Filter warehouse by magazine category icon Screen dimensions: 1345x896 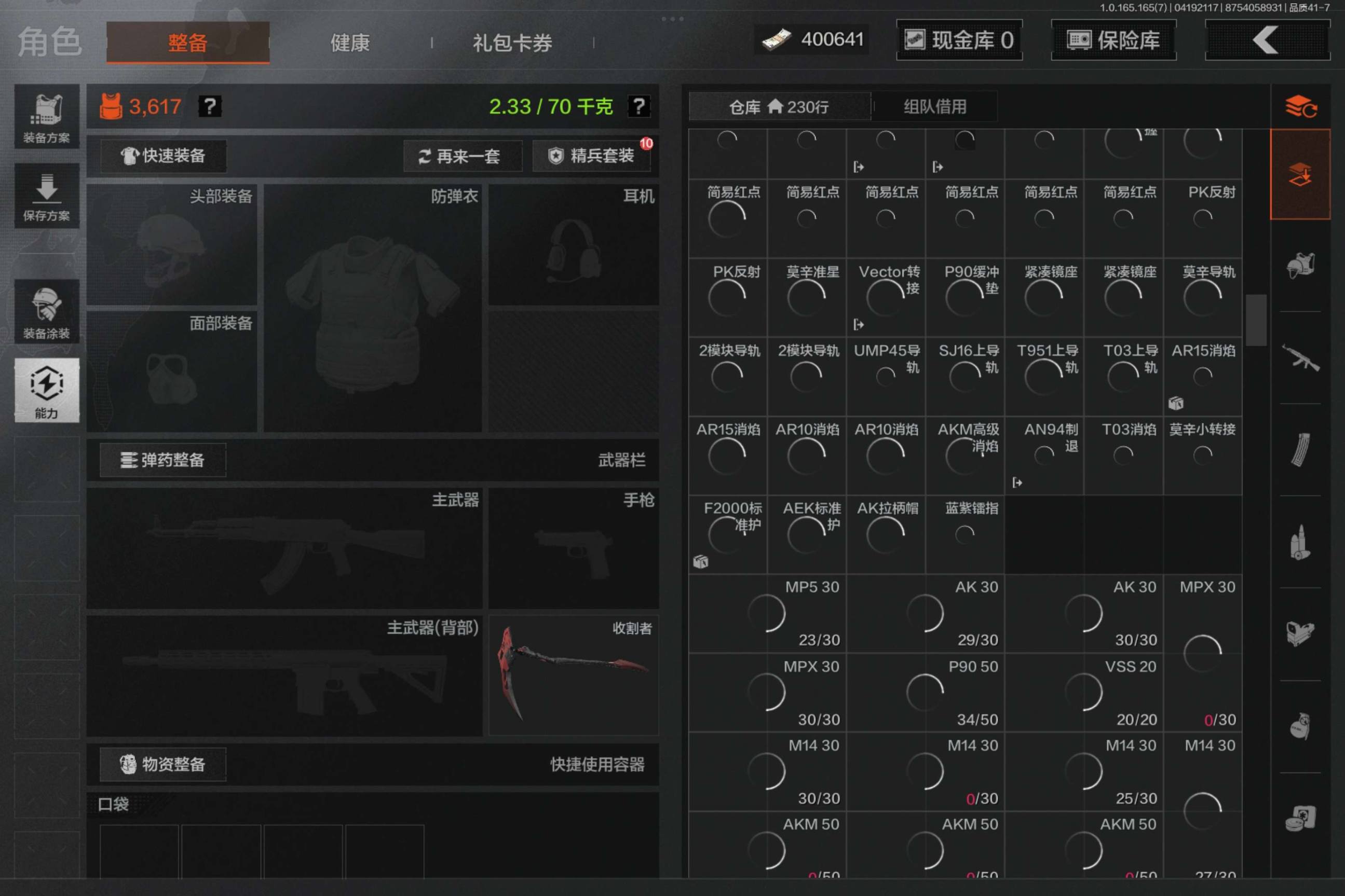[x=1300, y=450]
